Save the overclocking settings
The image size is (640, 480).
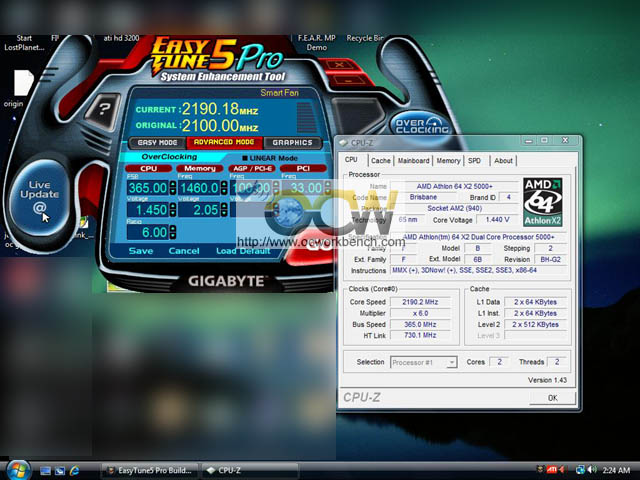(x=141, y=251)
